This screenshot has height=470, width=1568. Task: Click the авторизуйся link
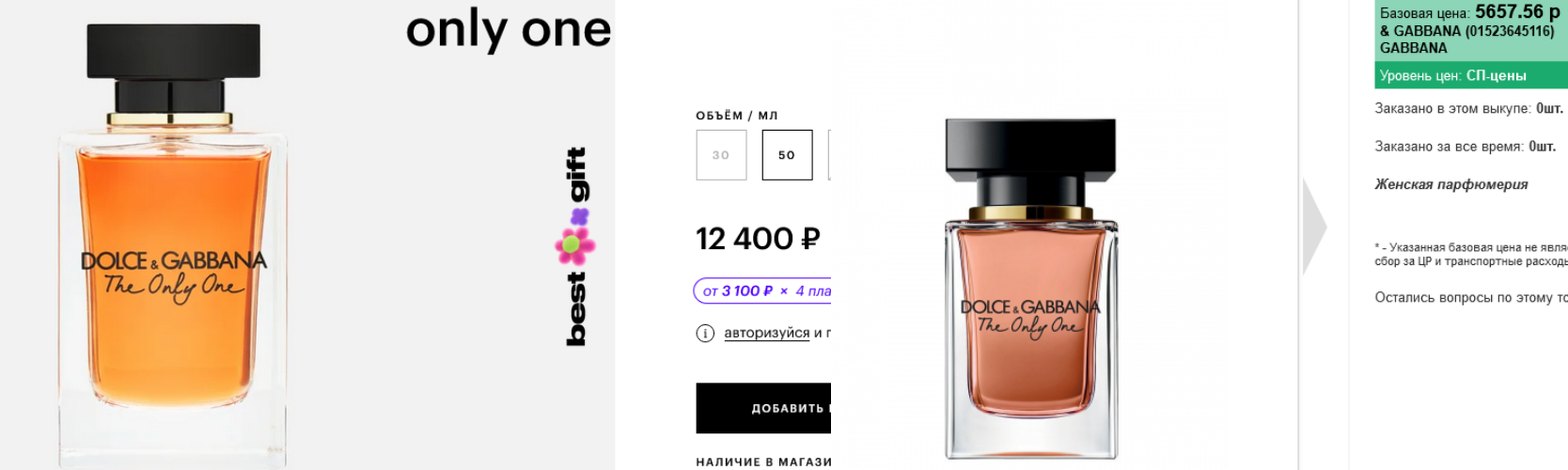click(x=766, y=333)
